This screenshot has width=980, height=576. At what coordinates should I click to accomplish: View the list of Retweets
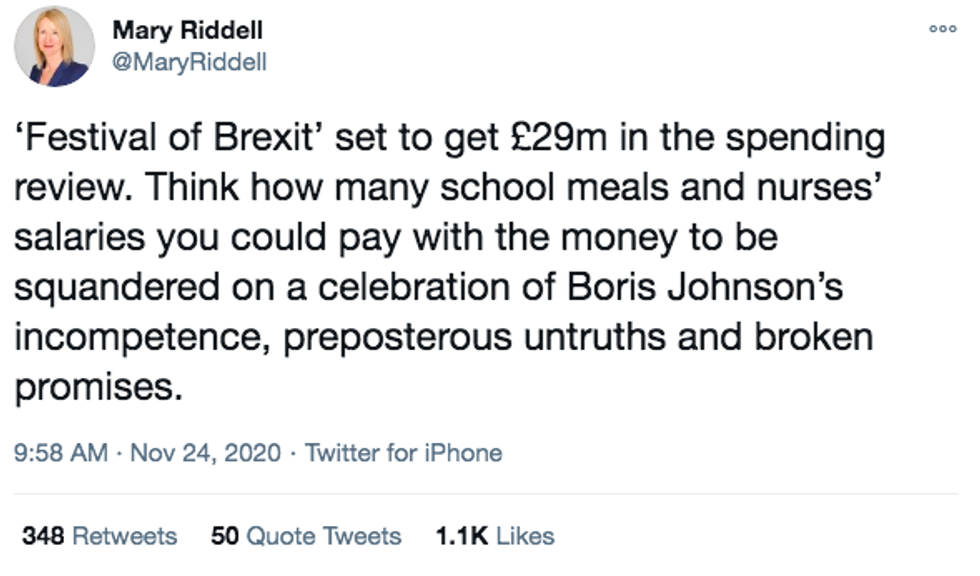[125, 536]
